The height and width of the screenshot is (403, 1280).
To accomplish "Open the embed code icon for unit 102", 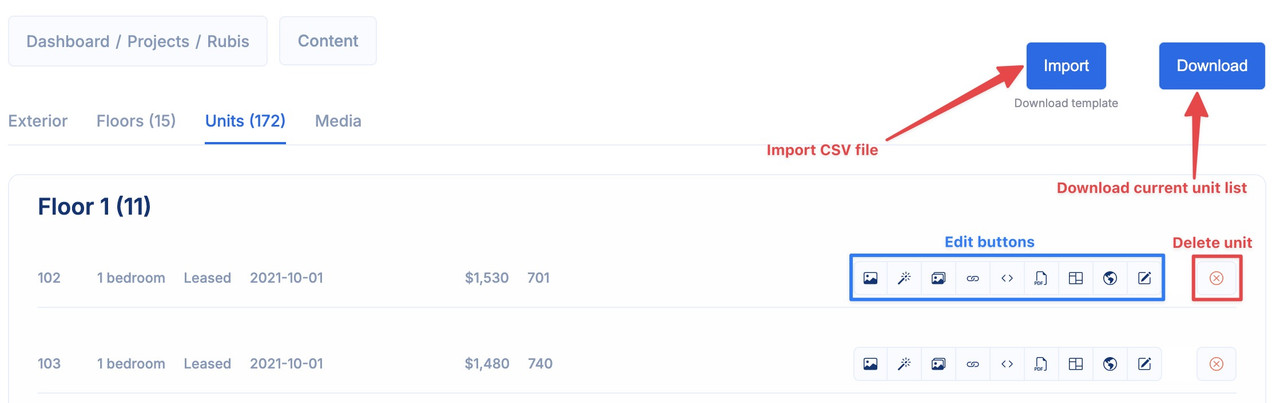I will click(1007, 278).
